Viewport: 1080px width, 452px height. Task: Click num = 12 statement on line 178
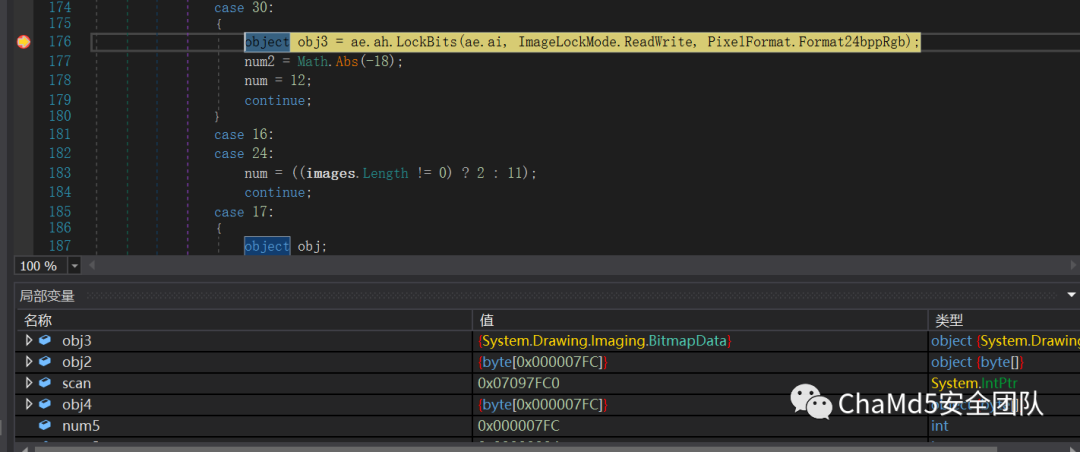(x=278, y=81)
